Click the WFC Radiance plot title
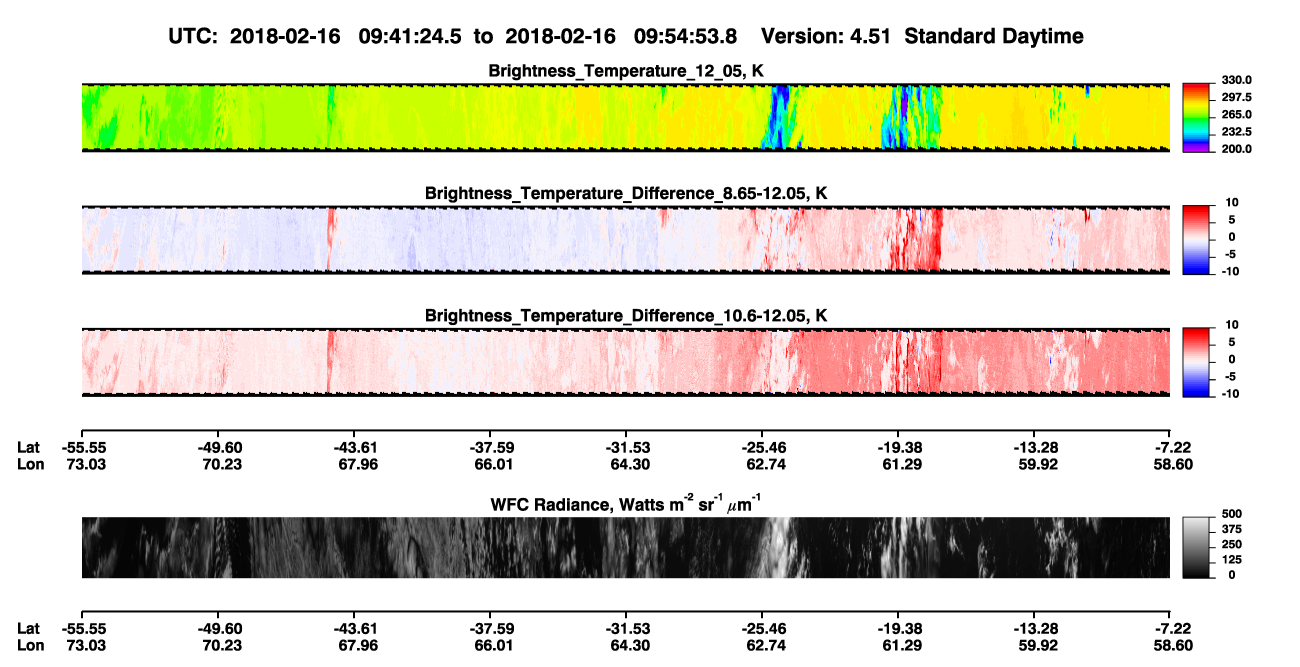 626,504
